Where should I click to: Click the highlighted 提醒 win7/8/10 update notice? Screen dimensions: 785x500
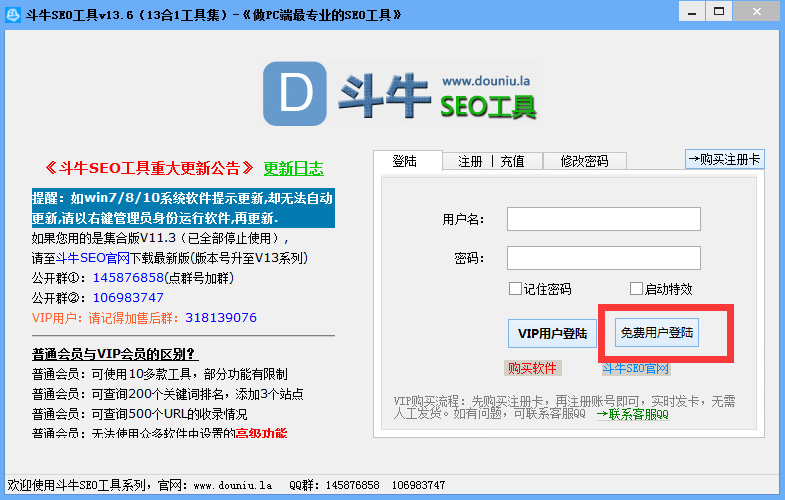(x=183, y=208)
